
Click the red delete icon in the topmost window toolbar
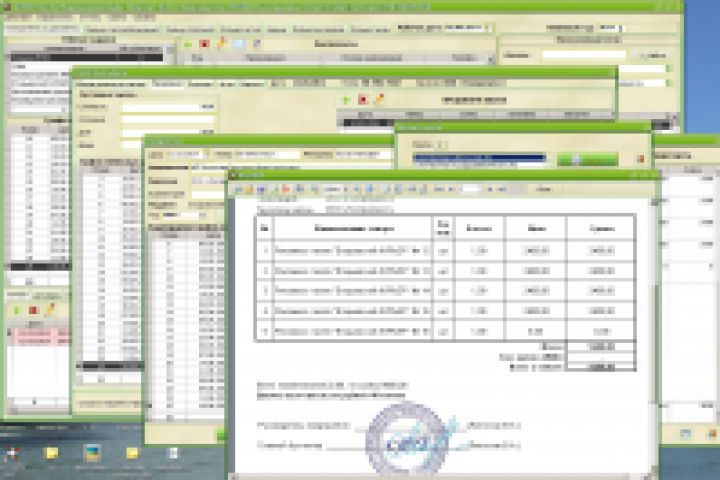pyautogui.click(x=204, y=44)
